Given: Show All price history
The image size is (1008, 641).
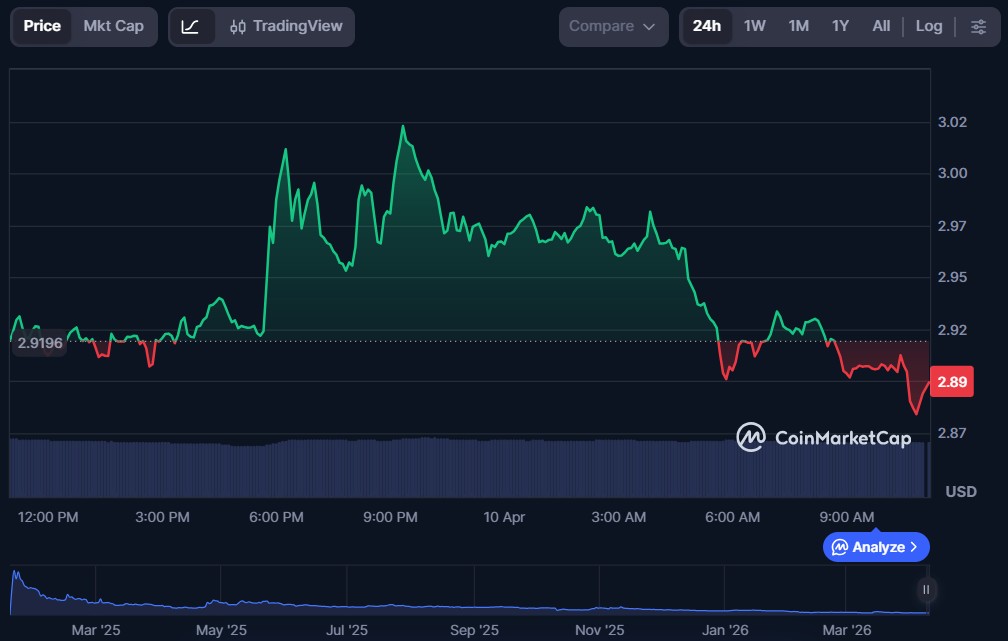Looking at the screenshot, I should [x=880, y=26].
